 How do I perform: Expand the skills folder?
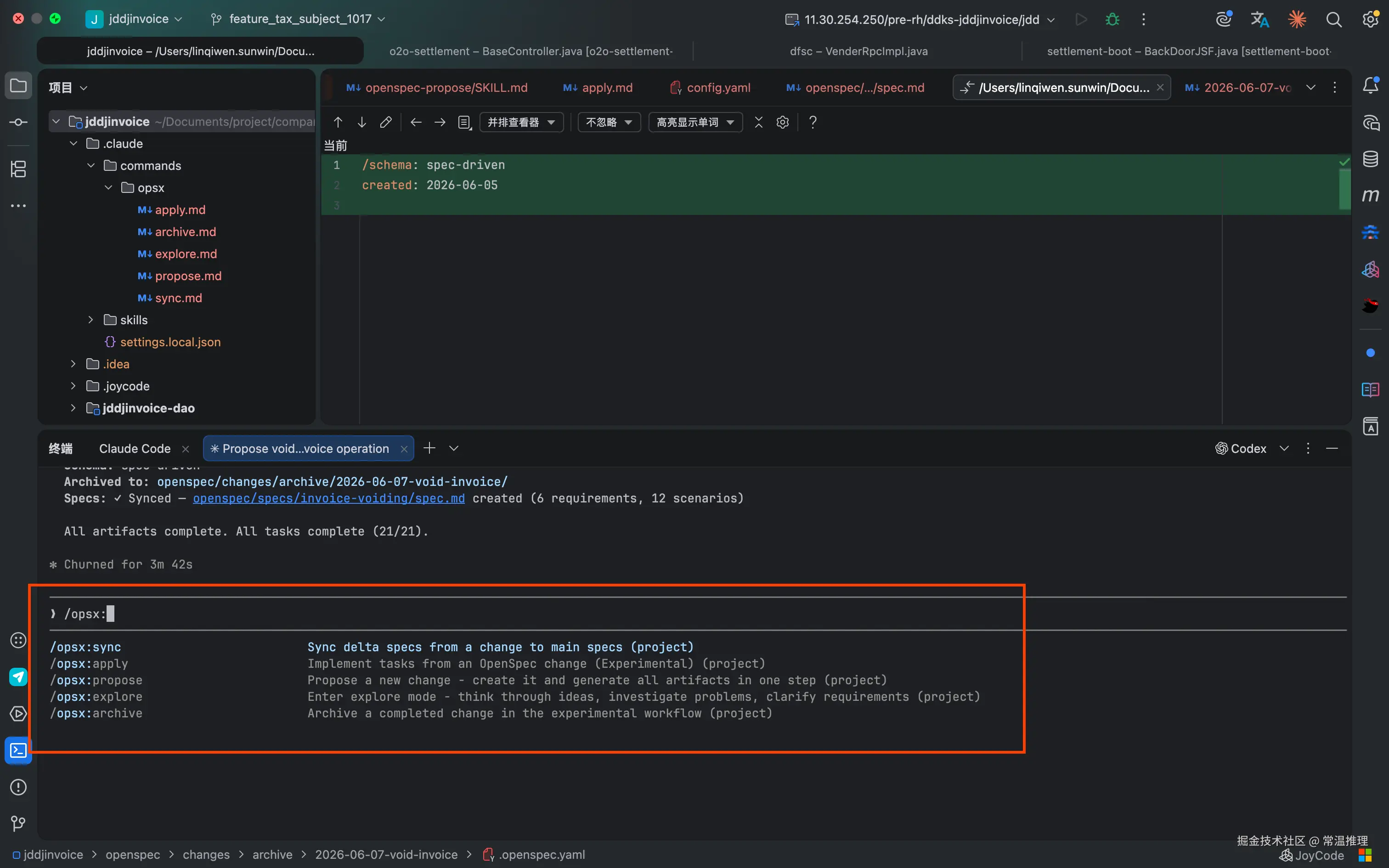click(90, 320)
